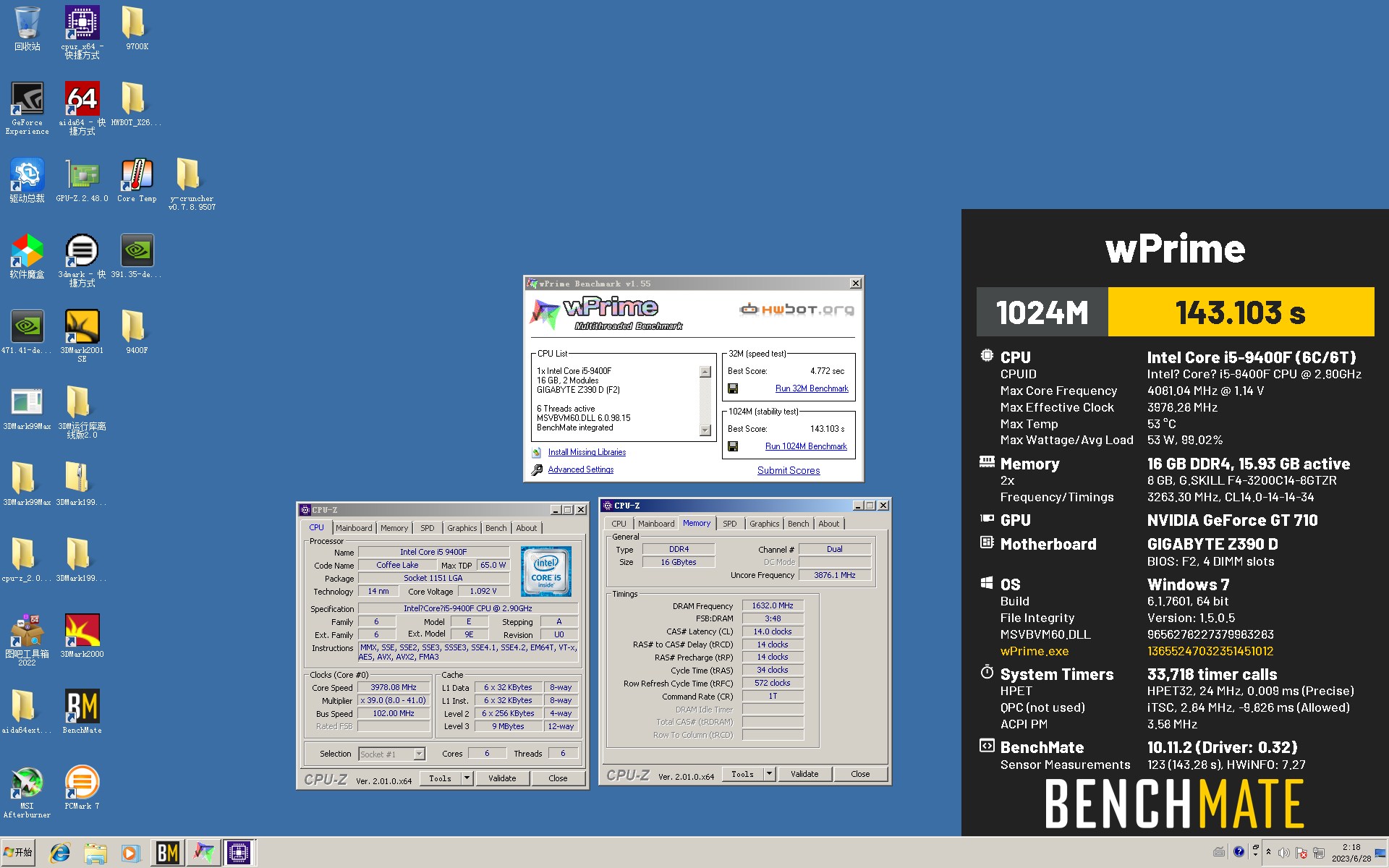Launch MSI Afterburner desktop icon
Screen dimensions: 1389x868
27,792
